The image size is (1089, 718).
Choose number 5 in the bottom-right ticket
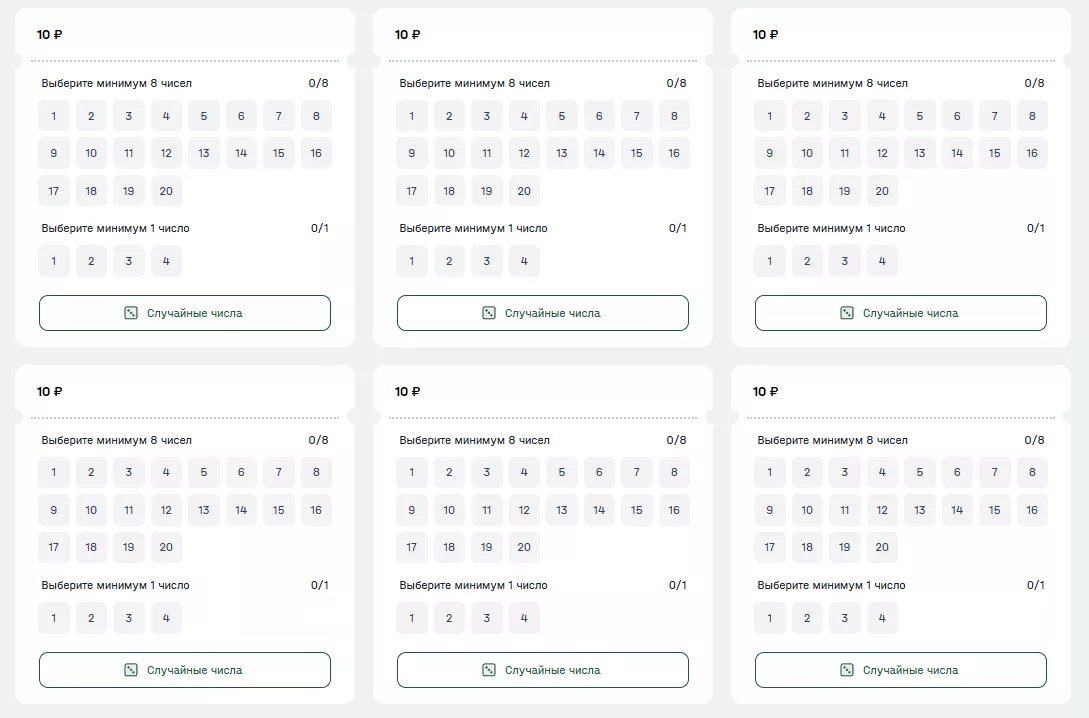pyautogui.click(x=920, y=473)
